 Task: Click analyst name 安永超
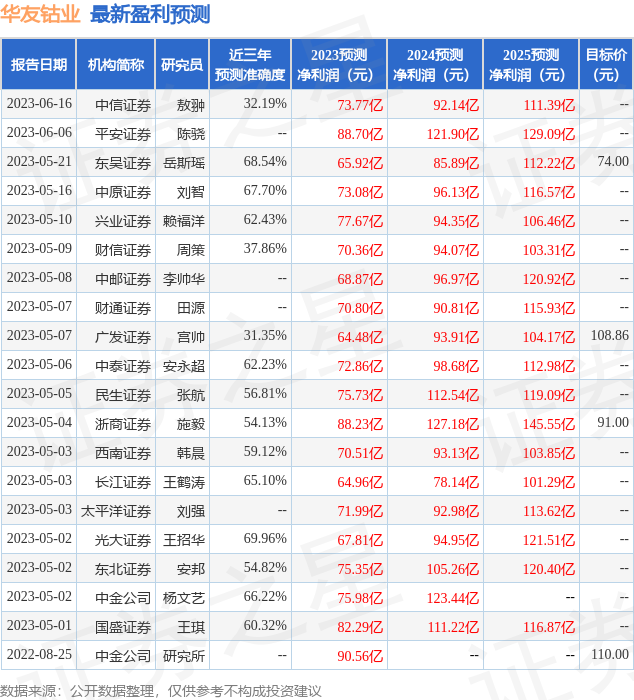coord(184,367)
